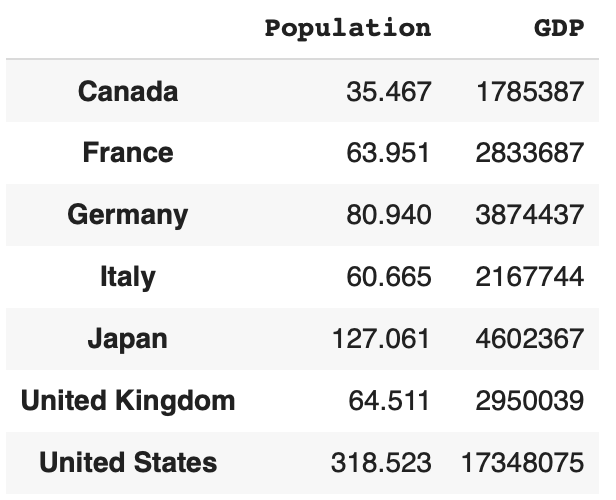
Task: Select the France row label
Action: [x=128, y=153]
